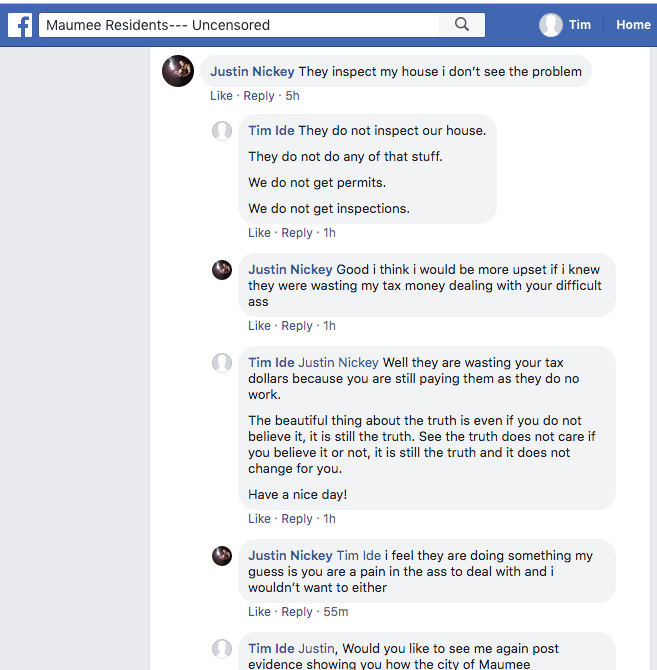Click Tim Ide's avatar beside 'Would you like'
Viewport: 657px width, 670px height.
[x=222, y=649]
